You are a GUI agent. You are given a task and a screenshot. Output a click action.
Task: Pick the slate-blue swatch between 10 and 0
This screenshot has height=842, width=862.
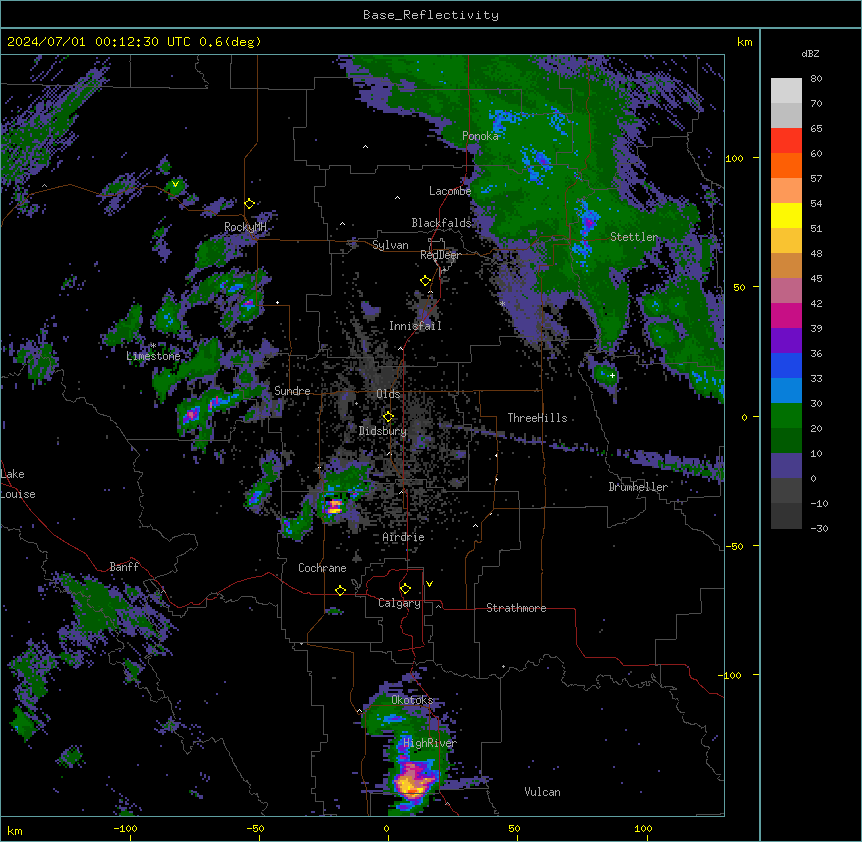tap(786, 466)
